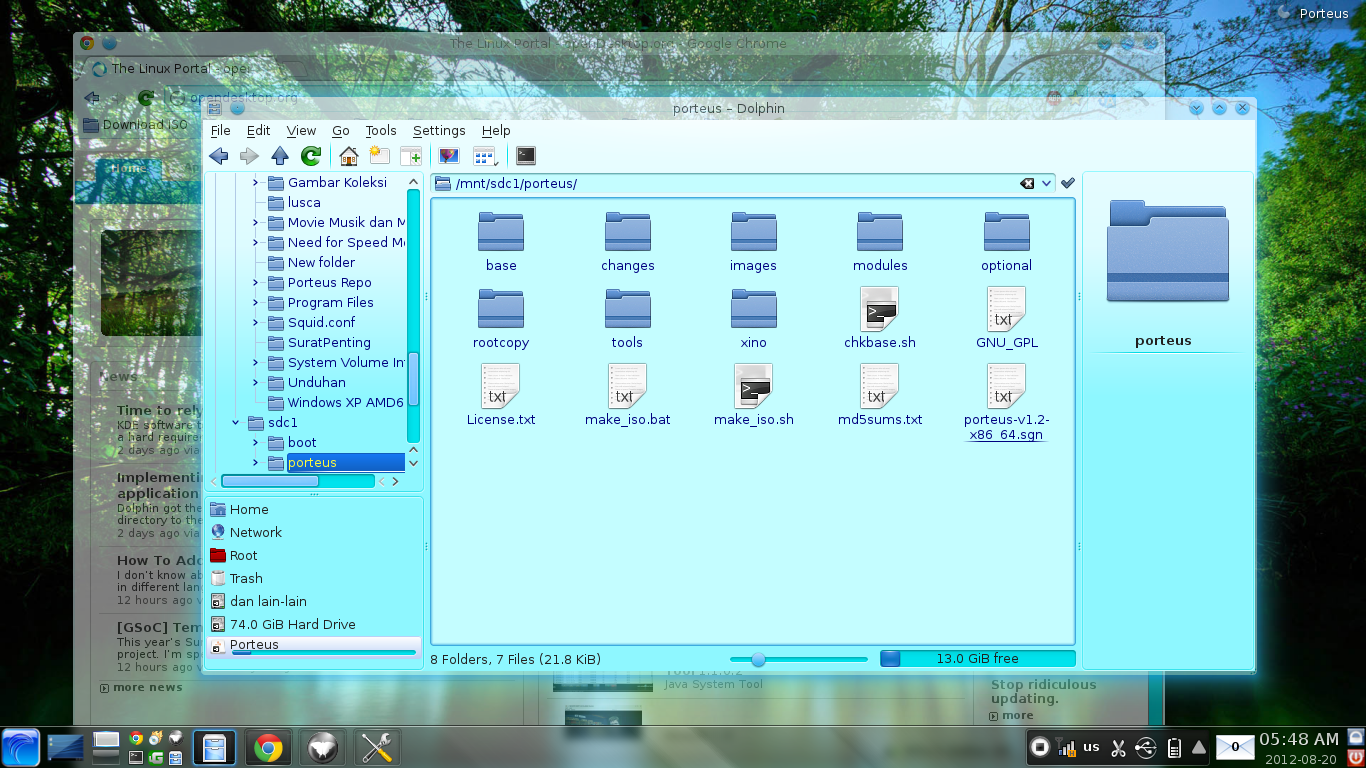Adjust the icon zoom slider

click(x=758, y=659)
